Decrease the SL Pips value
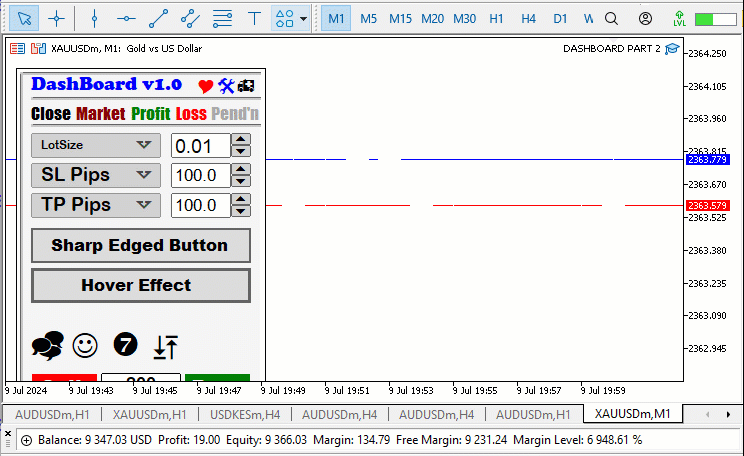This screenshot has height=456, width=744. point(241,181)
